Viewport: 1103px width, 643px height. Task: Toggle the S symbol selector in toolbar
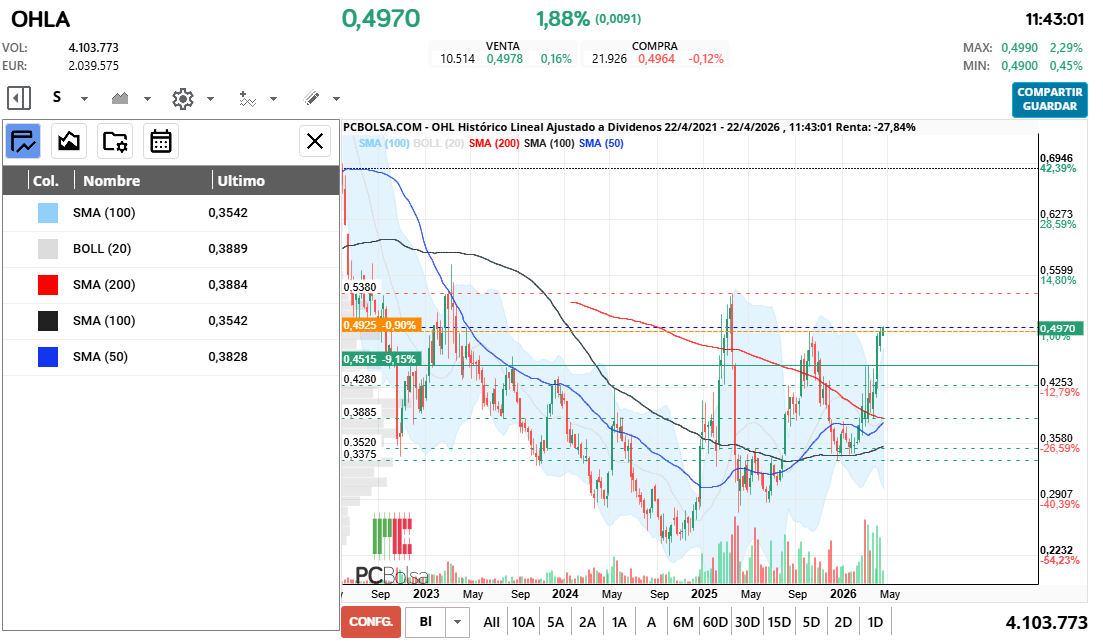pyautogui.click(x=58, y=98)
